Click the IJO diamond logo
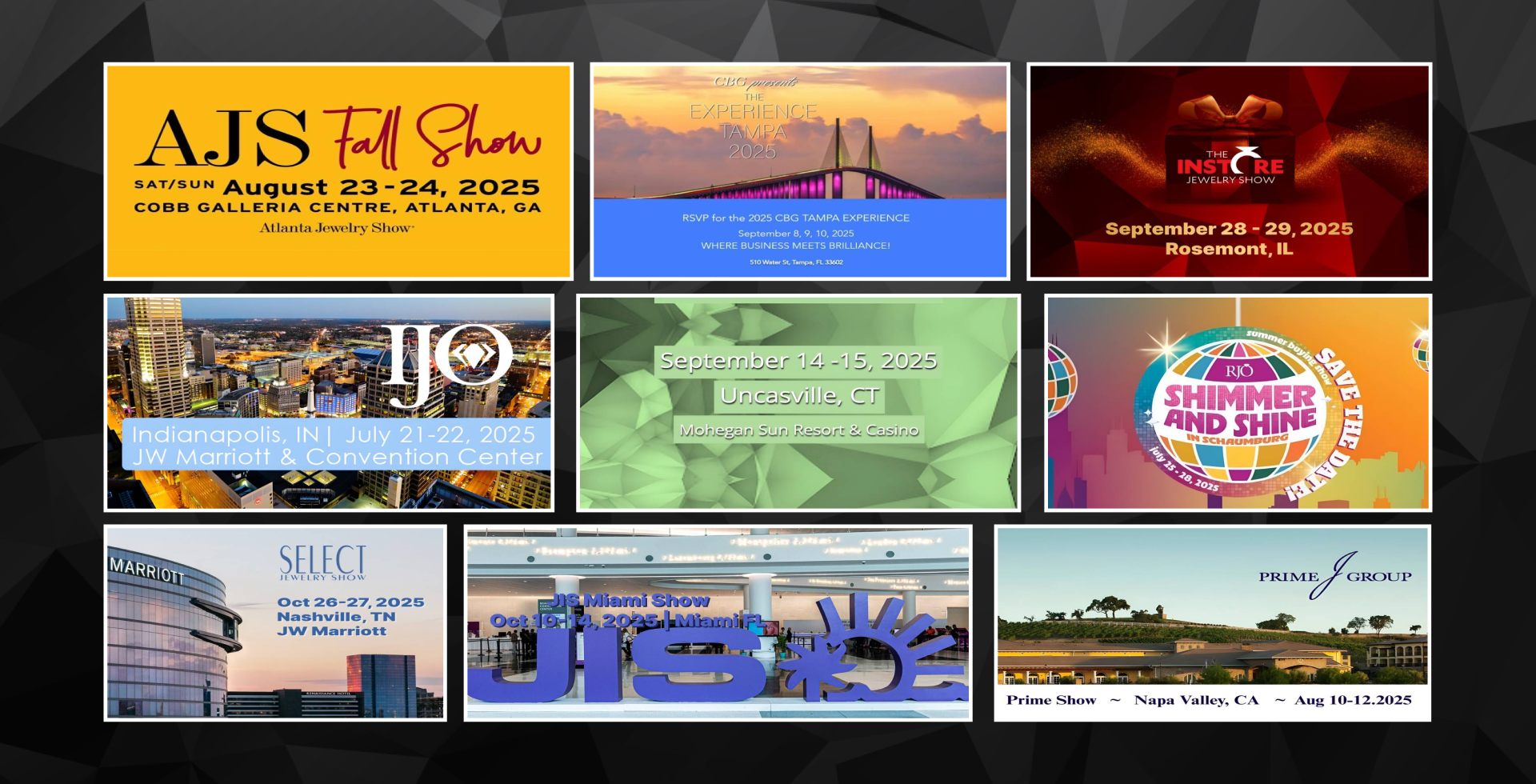 click(x=448, y=362)
